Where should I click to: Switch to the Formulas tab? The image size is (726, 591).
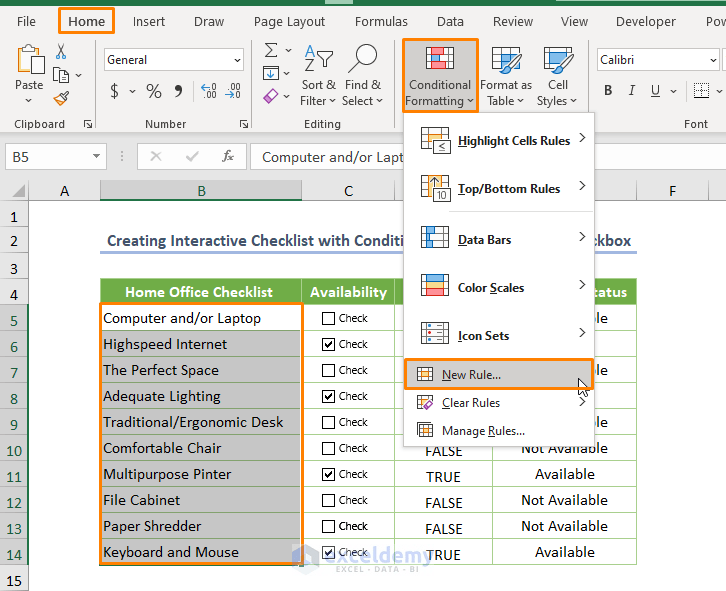(381, 22)
